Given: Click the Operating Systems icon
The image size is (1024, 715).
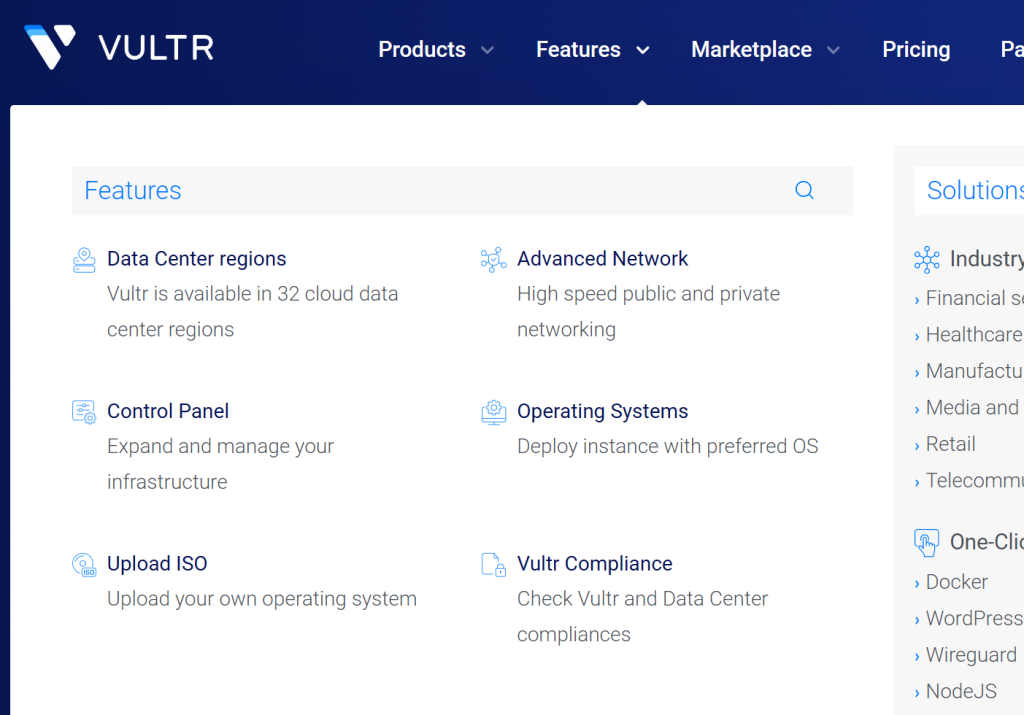Looking at the screenshot, I should [x=494, y=412].
